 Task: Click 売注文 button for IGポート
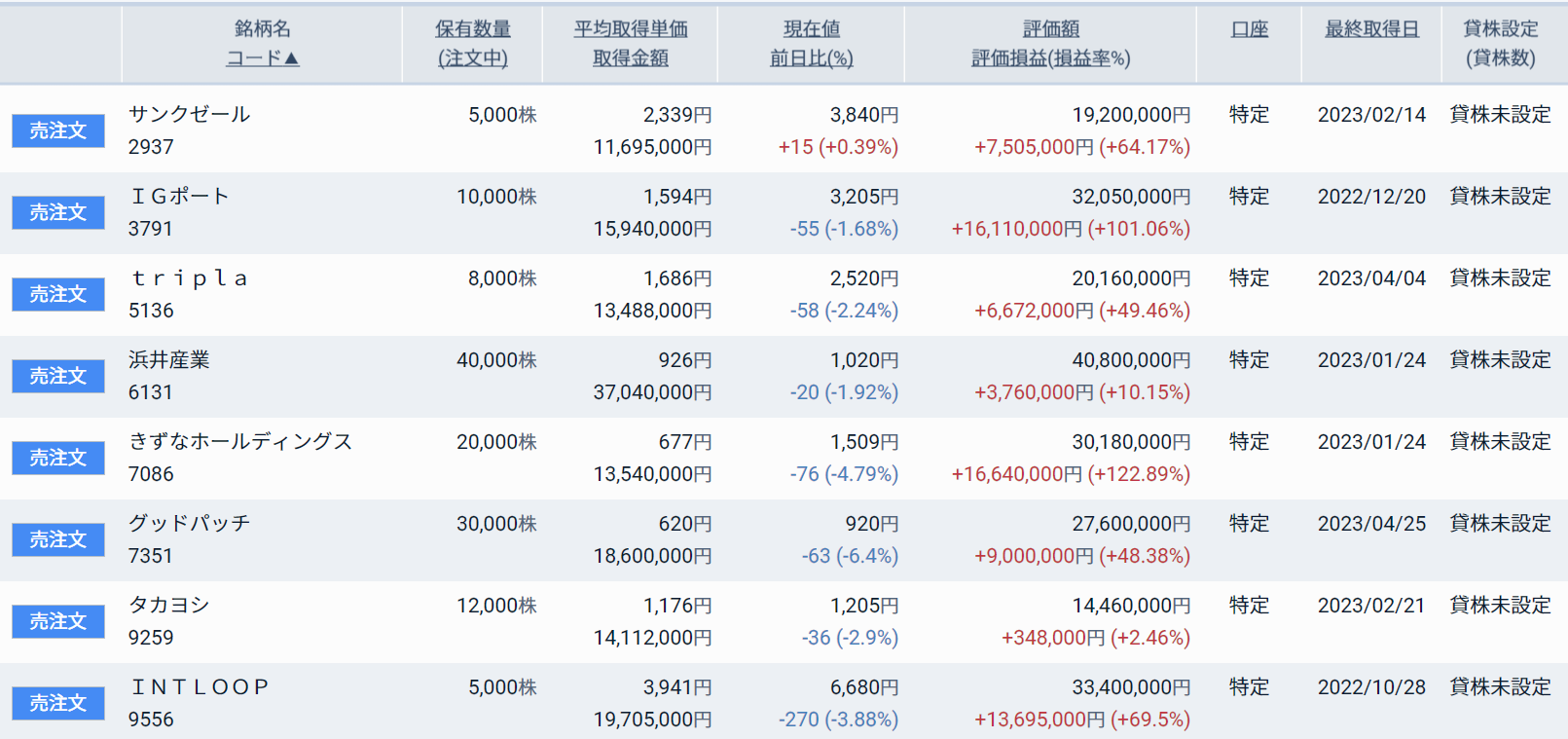58,212
